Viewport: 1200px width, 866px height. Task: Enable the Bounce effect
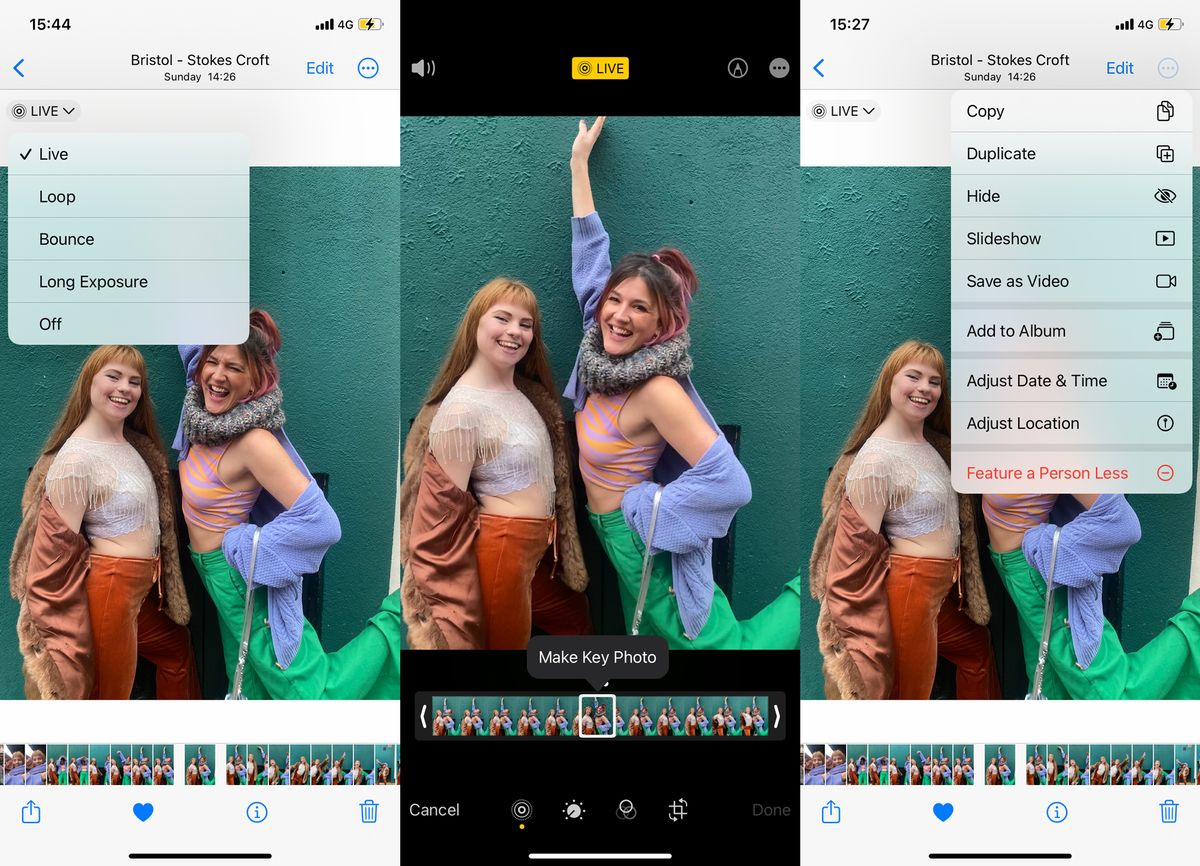pyautogui.click(x=66, y=239)
